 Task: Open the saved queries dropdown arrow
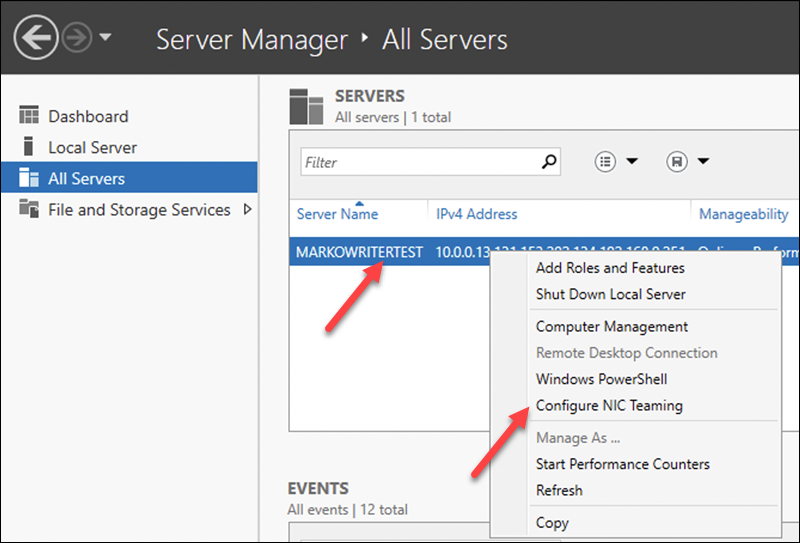[x=704, y=161]
